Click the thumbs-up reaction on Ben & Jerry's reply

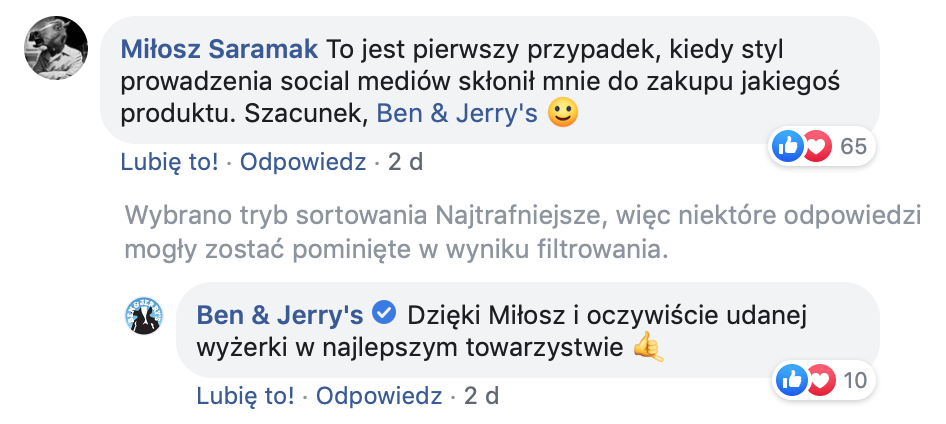(793, 380)
